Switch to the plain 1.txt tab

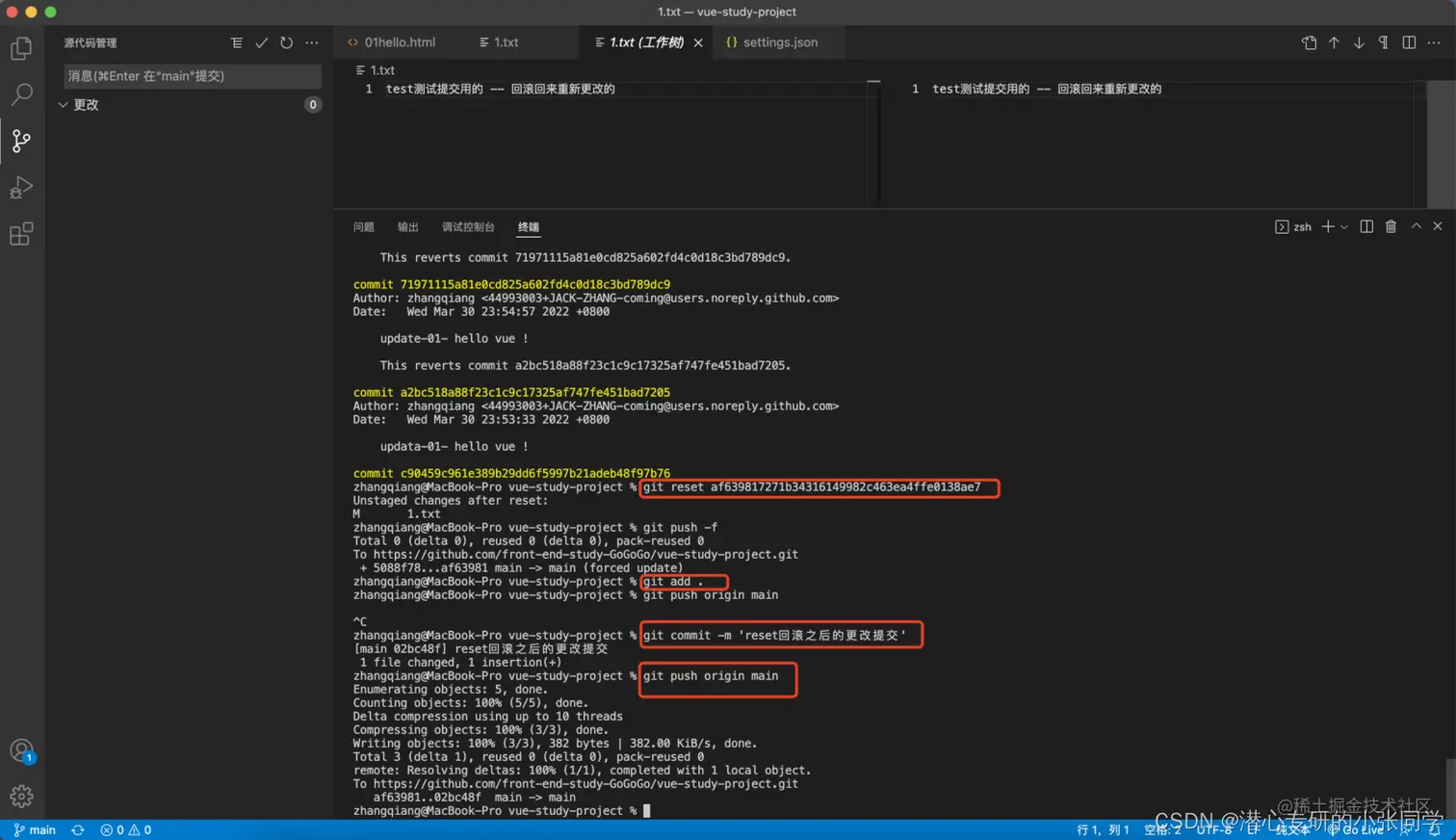(x=499, y=42)
